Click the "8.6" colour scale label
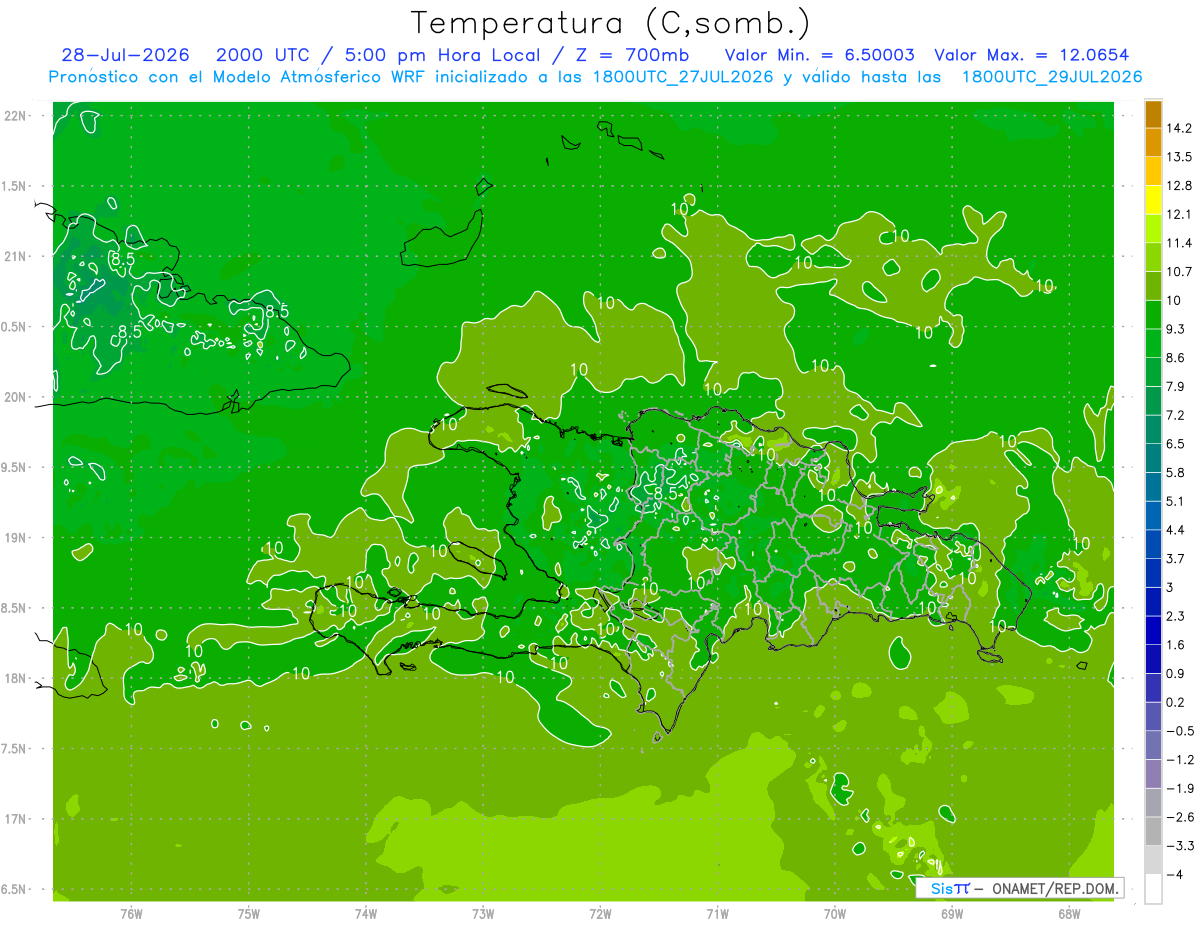The height and width of the screenshot is (927, 1200). tap(1176, 358)
